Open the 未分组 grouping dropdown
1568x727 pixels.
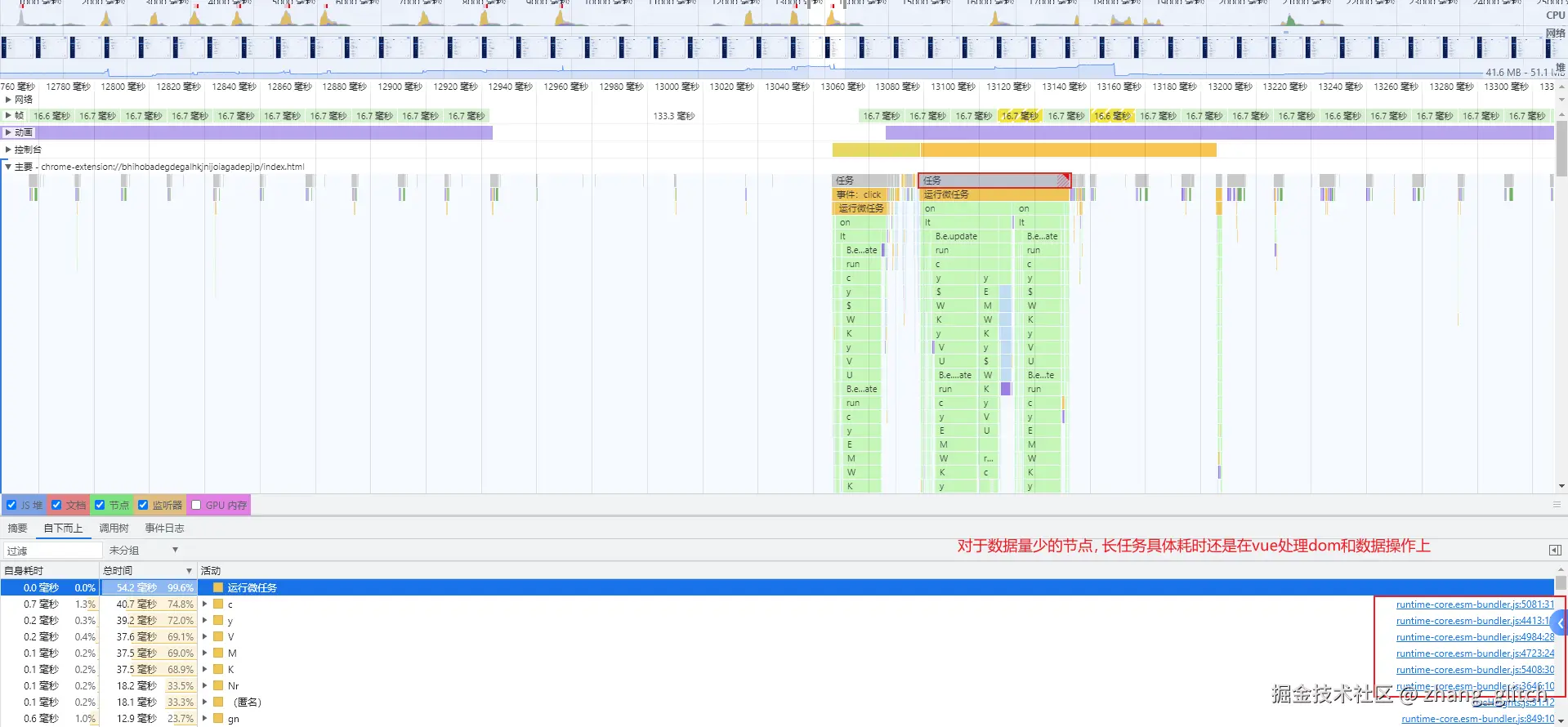coord(144,551)
